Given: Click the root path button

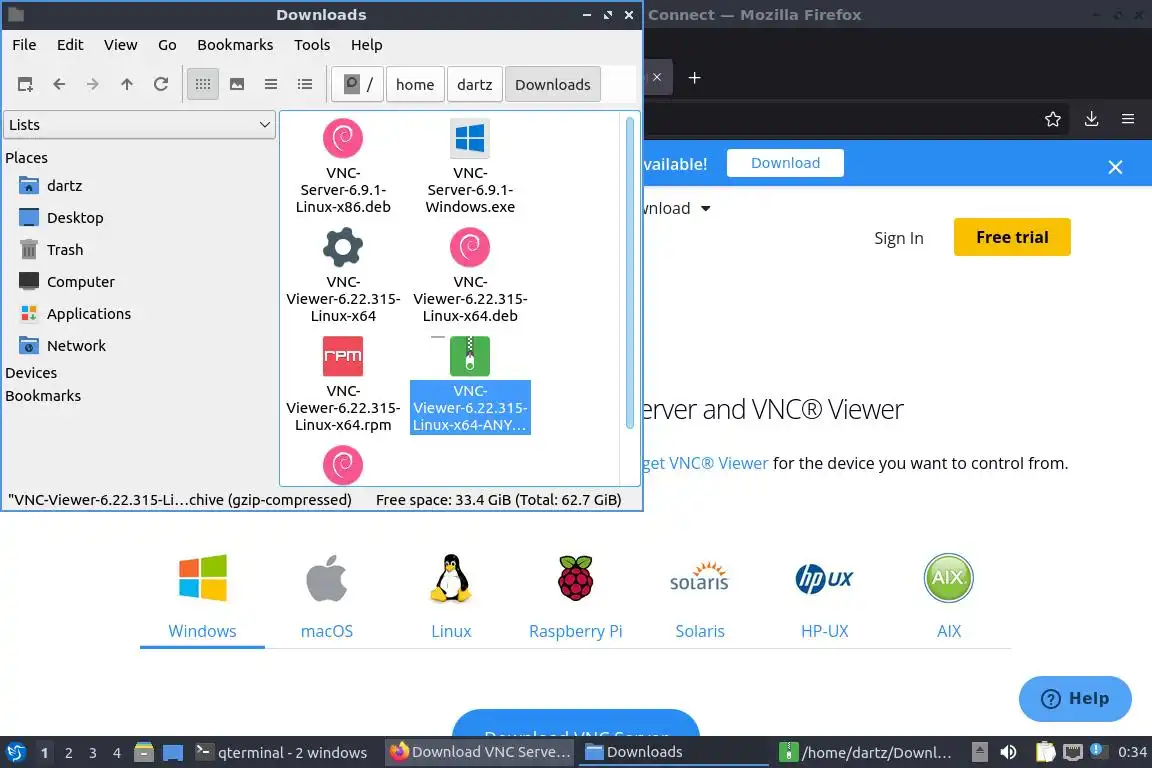Looking at the screenshot, I should (x=358, y=85).
